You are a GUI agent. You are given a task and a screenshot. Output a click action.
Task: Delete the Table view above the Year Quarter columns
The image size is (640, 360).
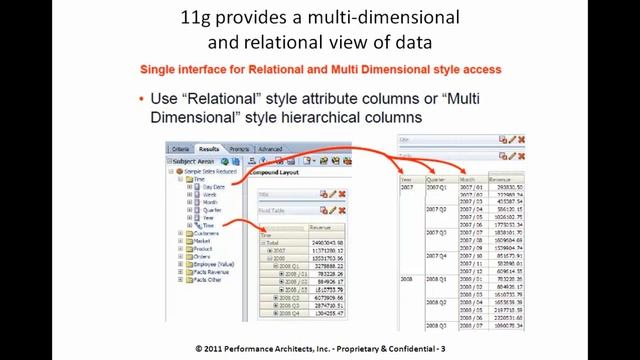tap(521, 156)
